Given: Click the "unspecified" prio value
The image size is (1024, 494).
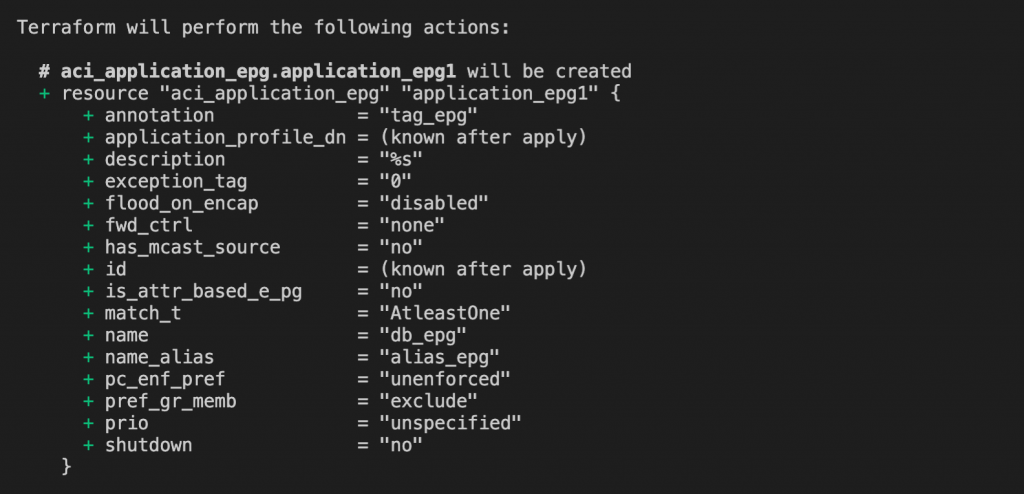Looking at the screenshot, I should [450, 423].
